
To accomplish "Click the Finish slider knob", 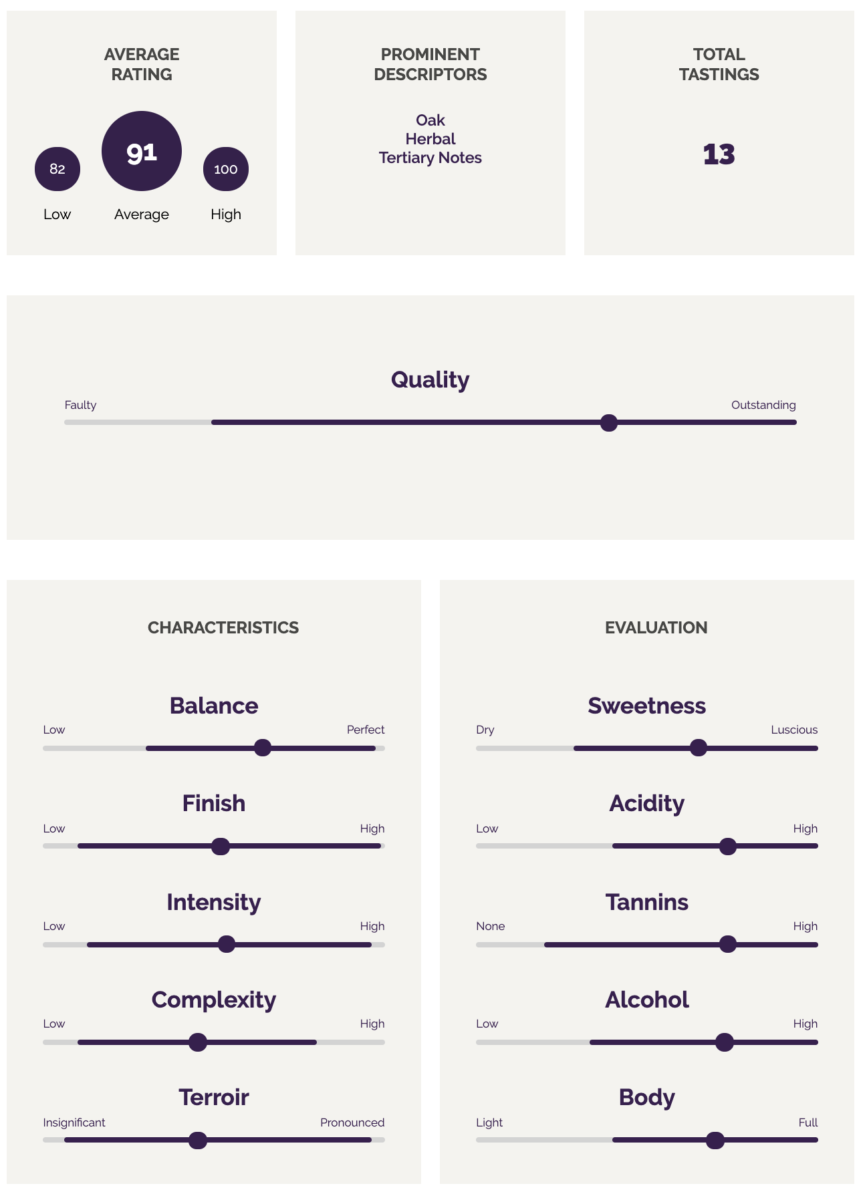I will click(x=221, y=846).
